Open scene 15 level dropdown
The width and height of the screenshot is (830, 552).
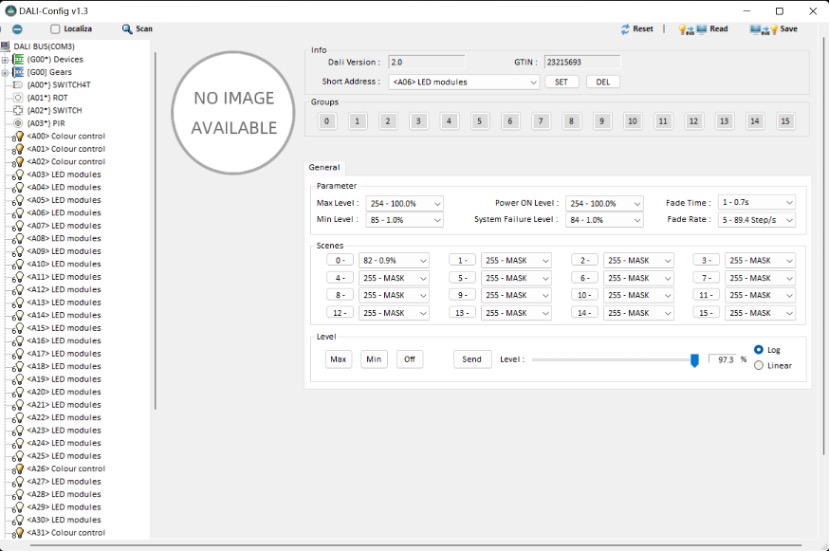760,313
